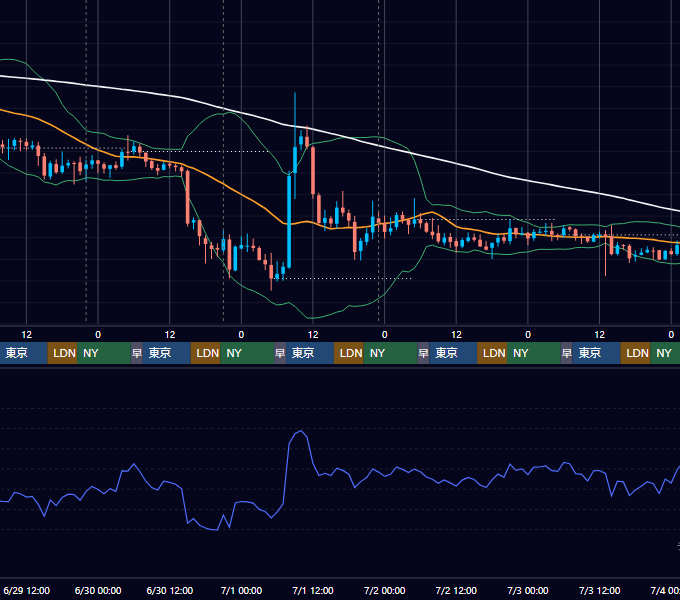The height and width of the screenshot is (600, 680).
Task: Select the NY session band above 7/3 00:00
Action: point(534,353)
